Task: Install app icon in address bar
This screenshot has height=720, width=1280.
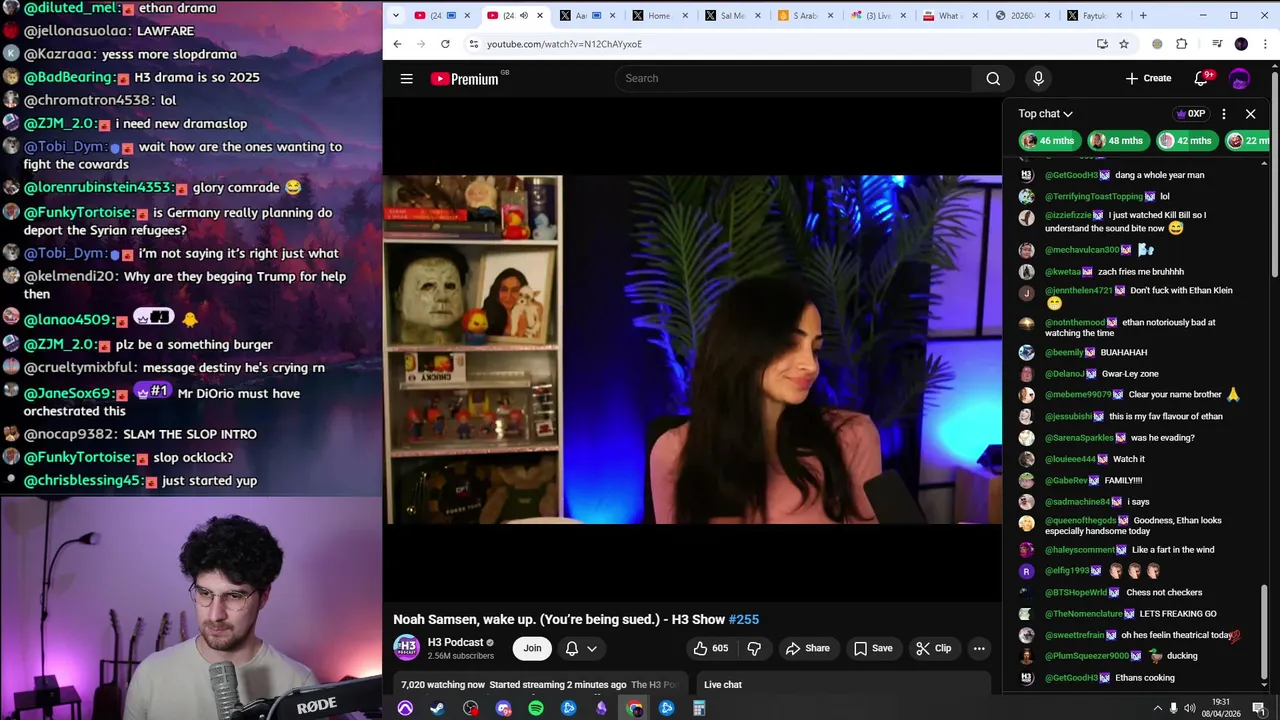Action: pyautogui.click(x=1102, y=44)
